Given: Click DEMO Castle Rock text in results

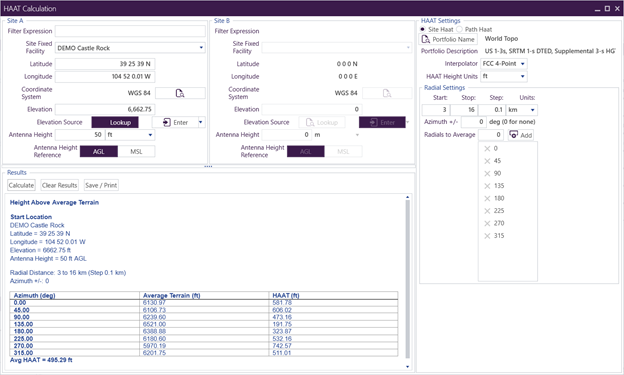Looking at the screenshot, I should (37, 225).
